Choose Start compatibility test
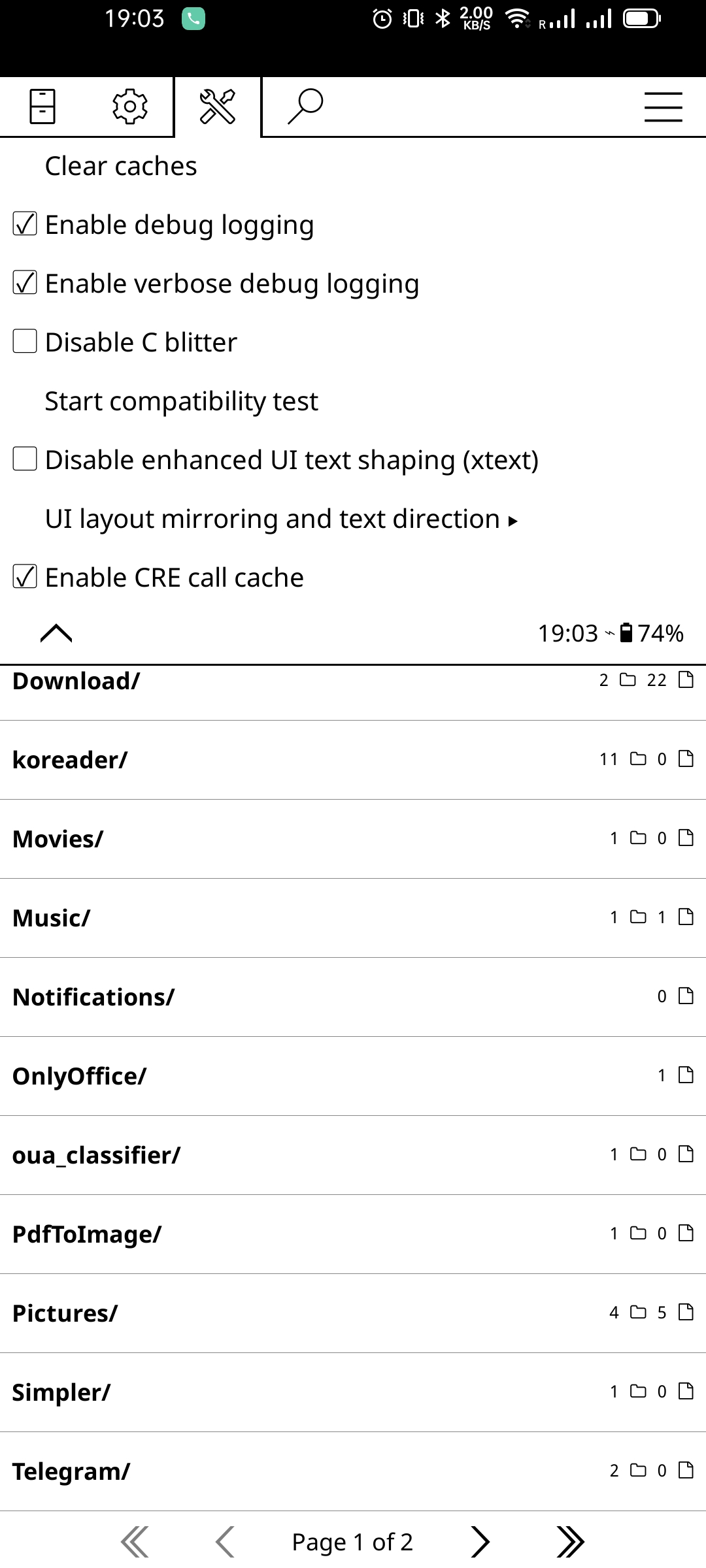Image resolution: width=706 pixels, height=1568 pixels. [x=181, y=401]
